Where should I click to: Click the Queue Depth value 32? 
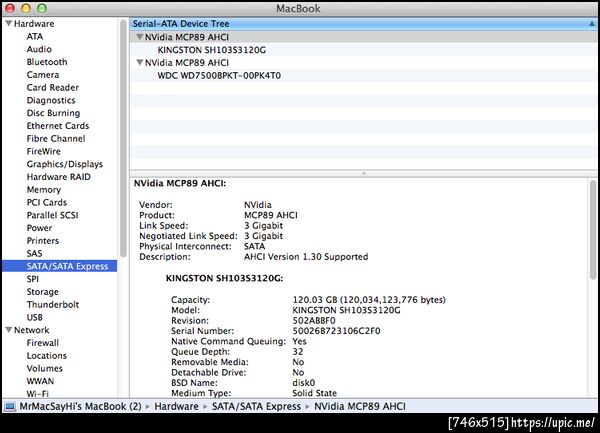[x=298, y=352]
